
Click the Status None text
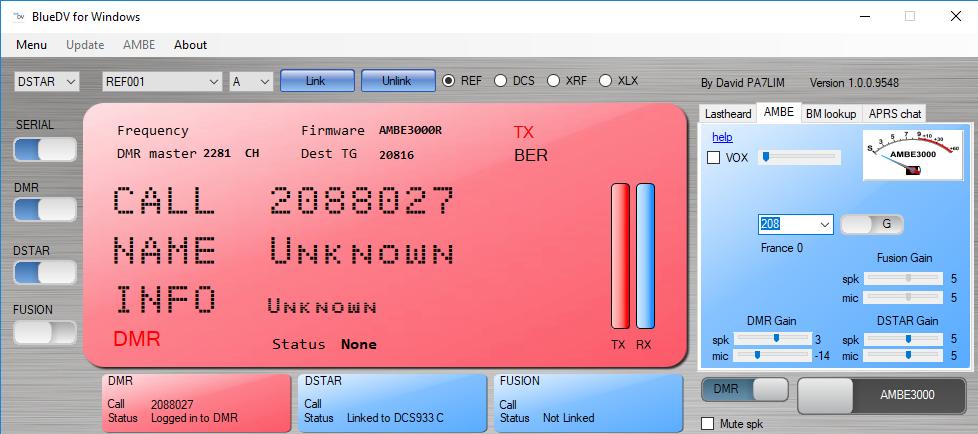pyautogui.click(x=324, y=344)
